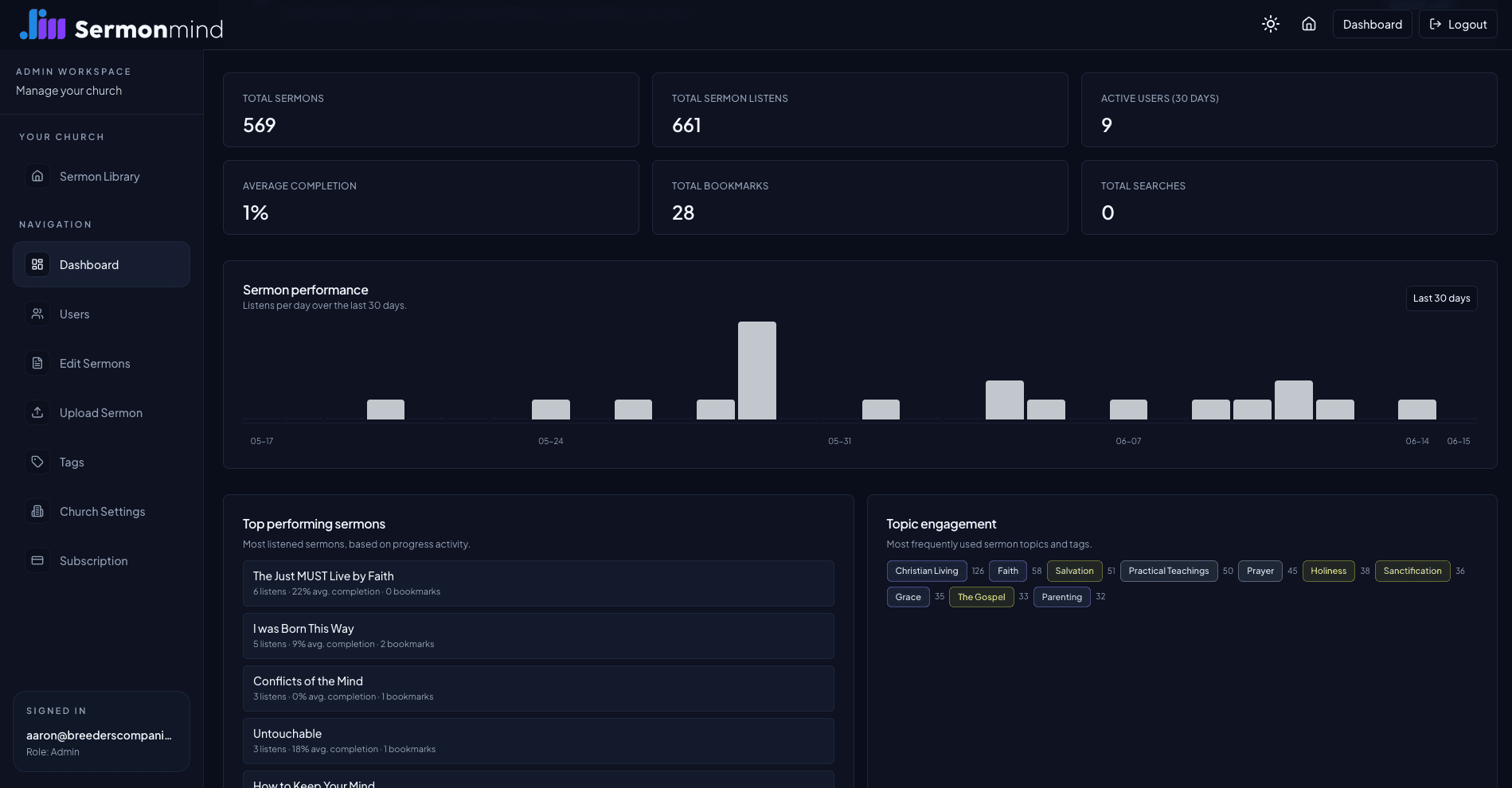Click the signed-in email aaron@breederscompani…

99,735
